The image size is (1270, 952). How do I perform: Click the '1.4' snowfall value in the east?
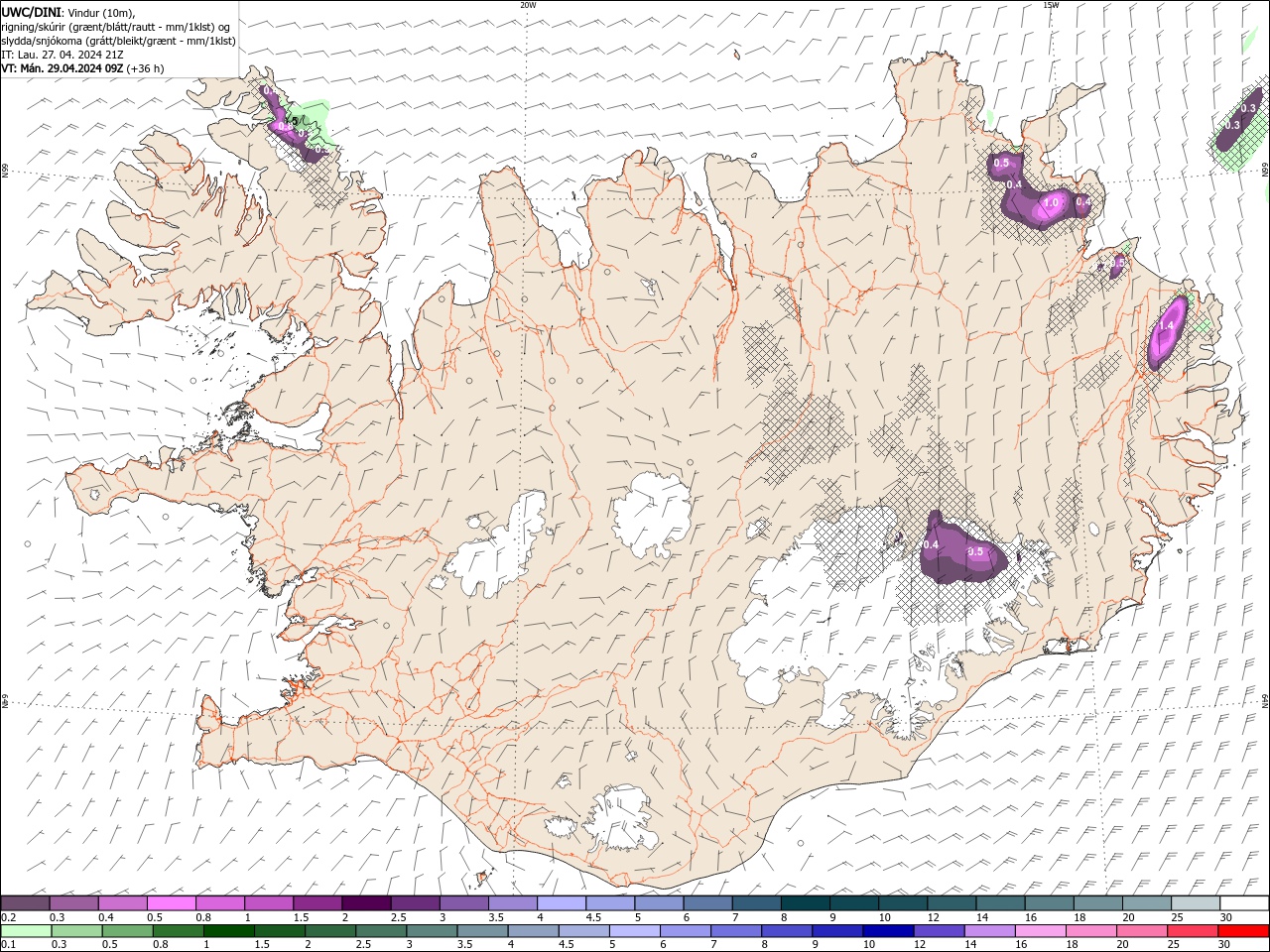tap(1166, 325)
